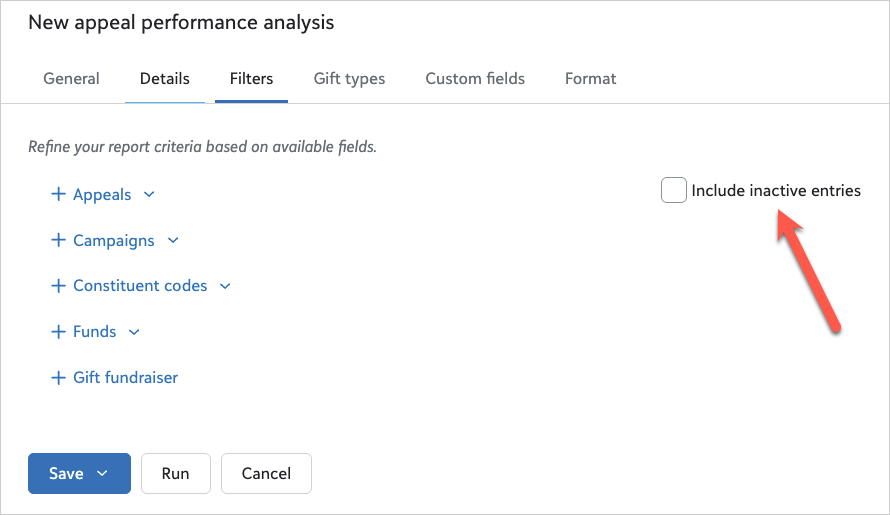Screen dimensions: 890x515
Task: Click the plus icon beside Constituent codes
Action: click(58, 286)
